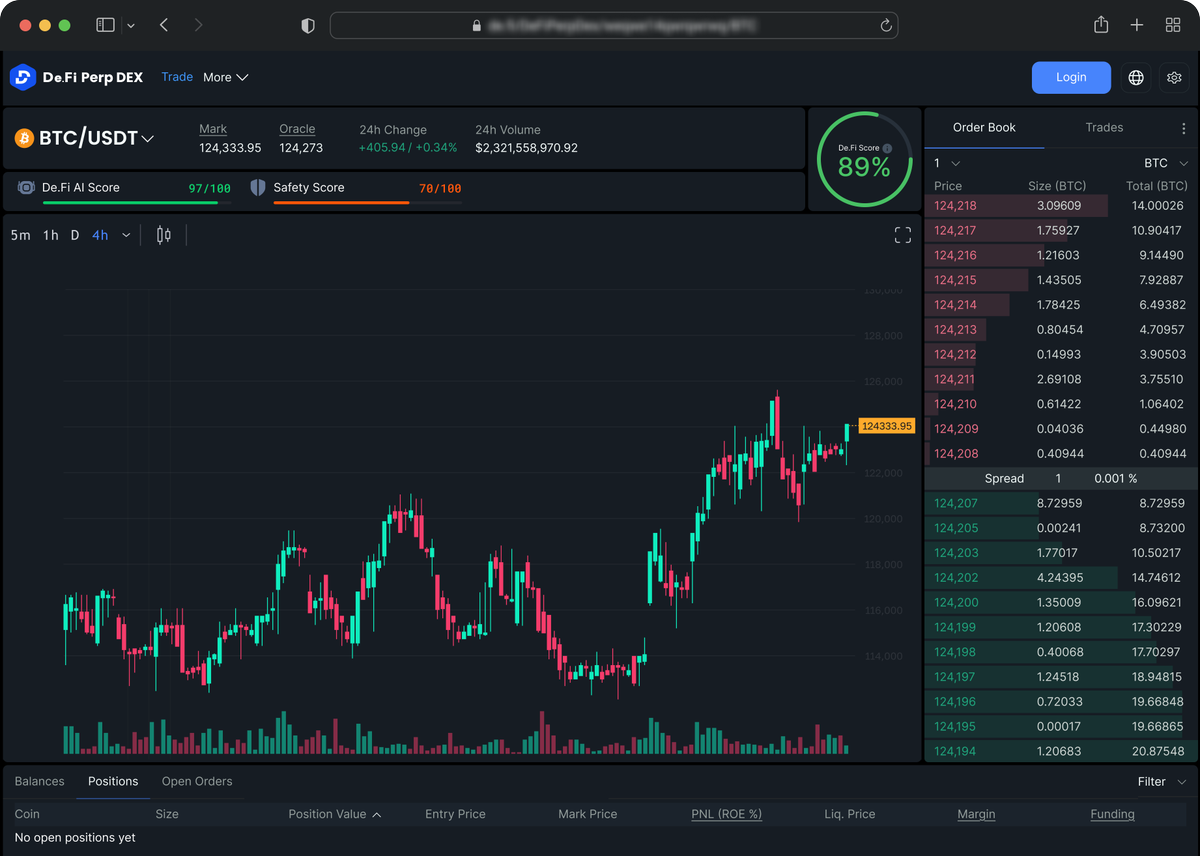Toggle the Safari sidebar icon
The width and height of the screenshot is (1200, 856).
pyautogui.click(x=104, y=24)
